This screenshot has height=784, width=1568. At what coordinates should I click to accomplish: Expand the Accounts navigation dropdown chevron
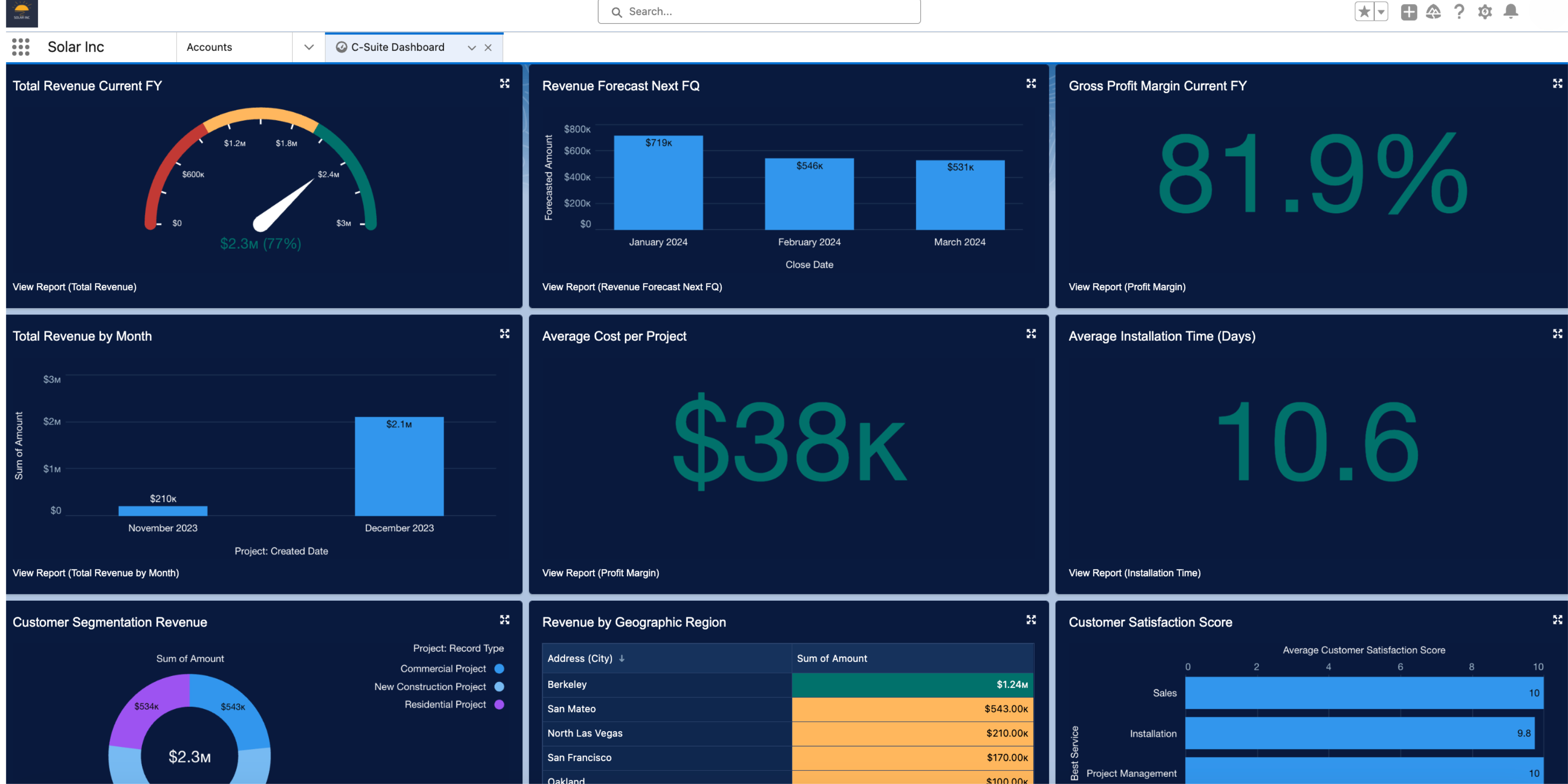tap(309, 47)
